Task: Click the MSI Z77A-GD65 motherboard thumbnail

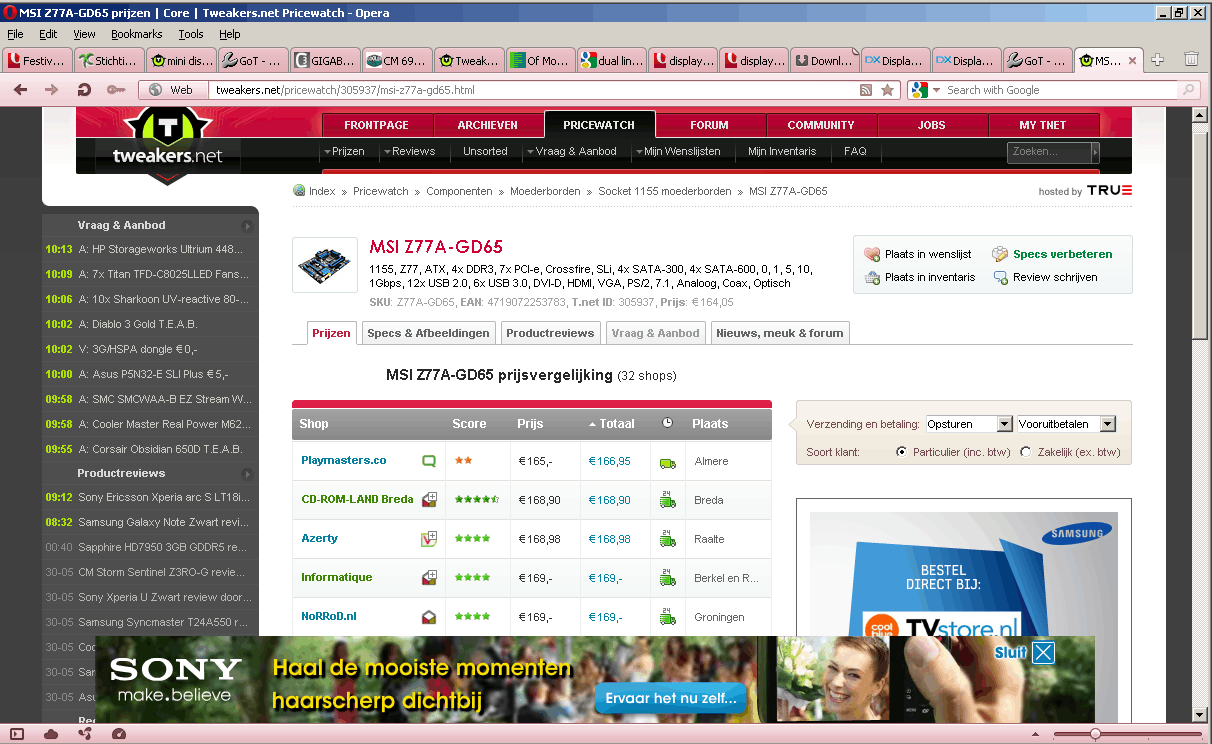Action: point(325,266)
